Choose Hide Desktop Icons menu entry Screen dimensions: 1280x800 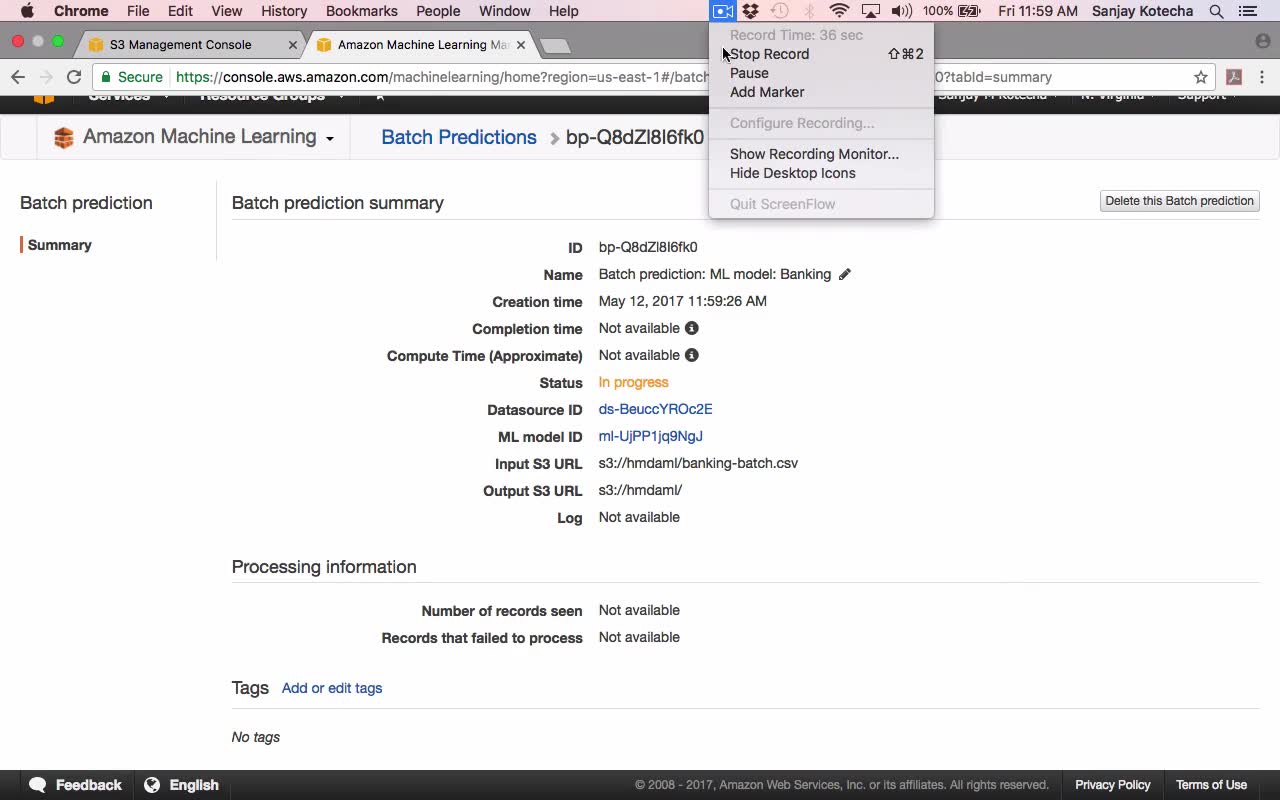pyautogui.click(x=793, y=173)
